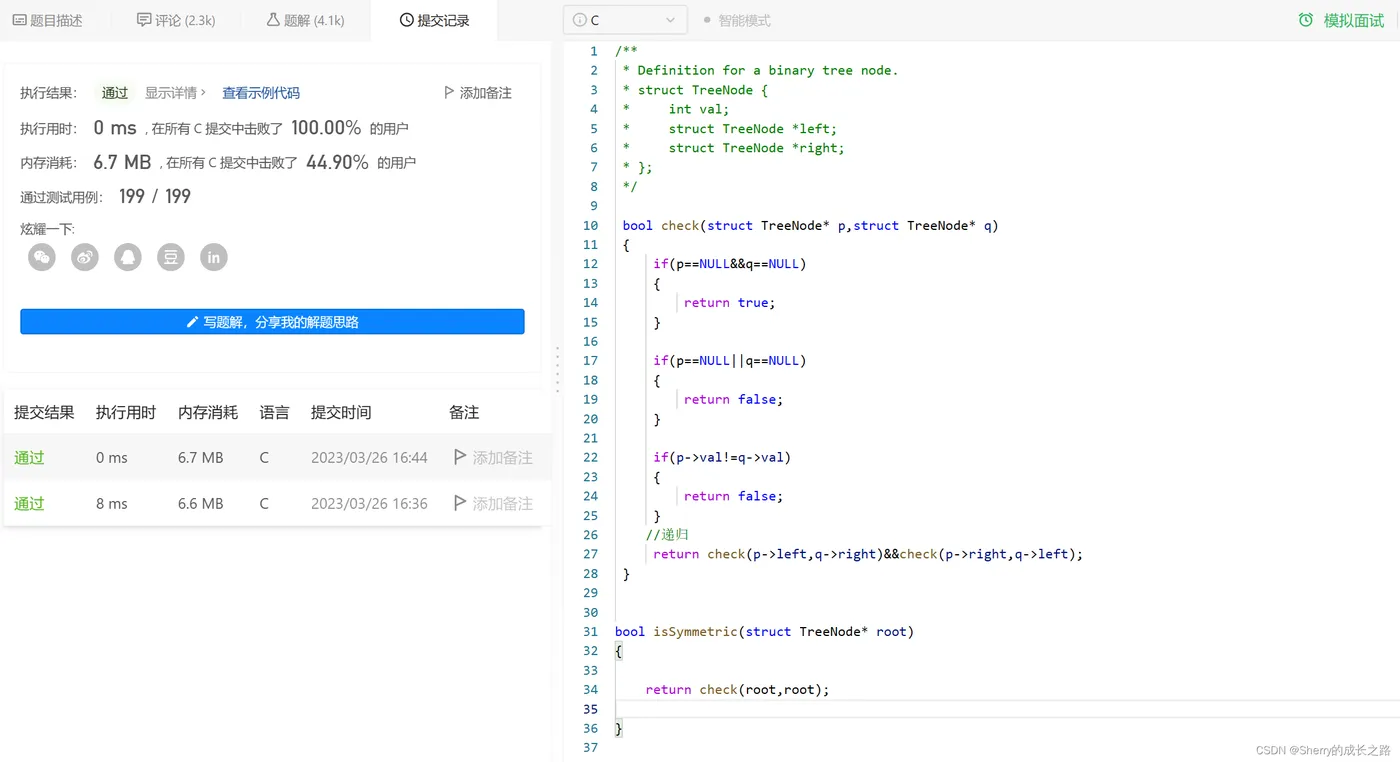Open the 8 ms passed submission
1400x762 pixels.
(276, 503)
